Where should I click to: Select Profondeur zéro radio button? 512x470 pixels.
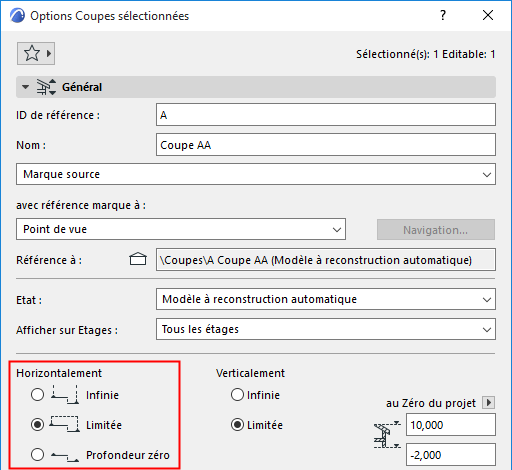(x=37, y=455)
